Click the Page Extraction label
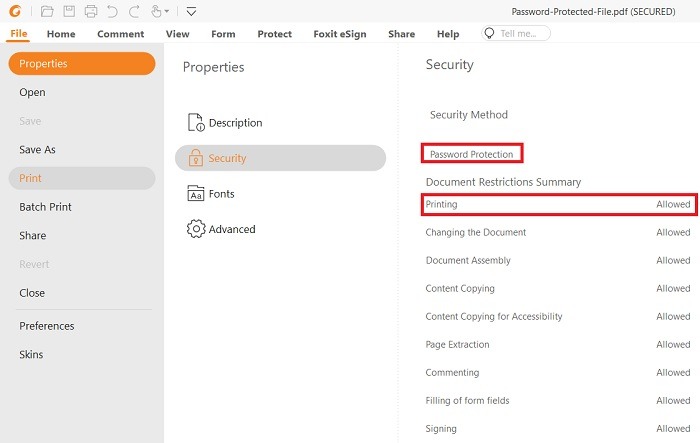The height and width of the screenshot is (443, 700). 457,344
